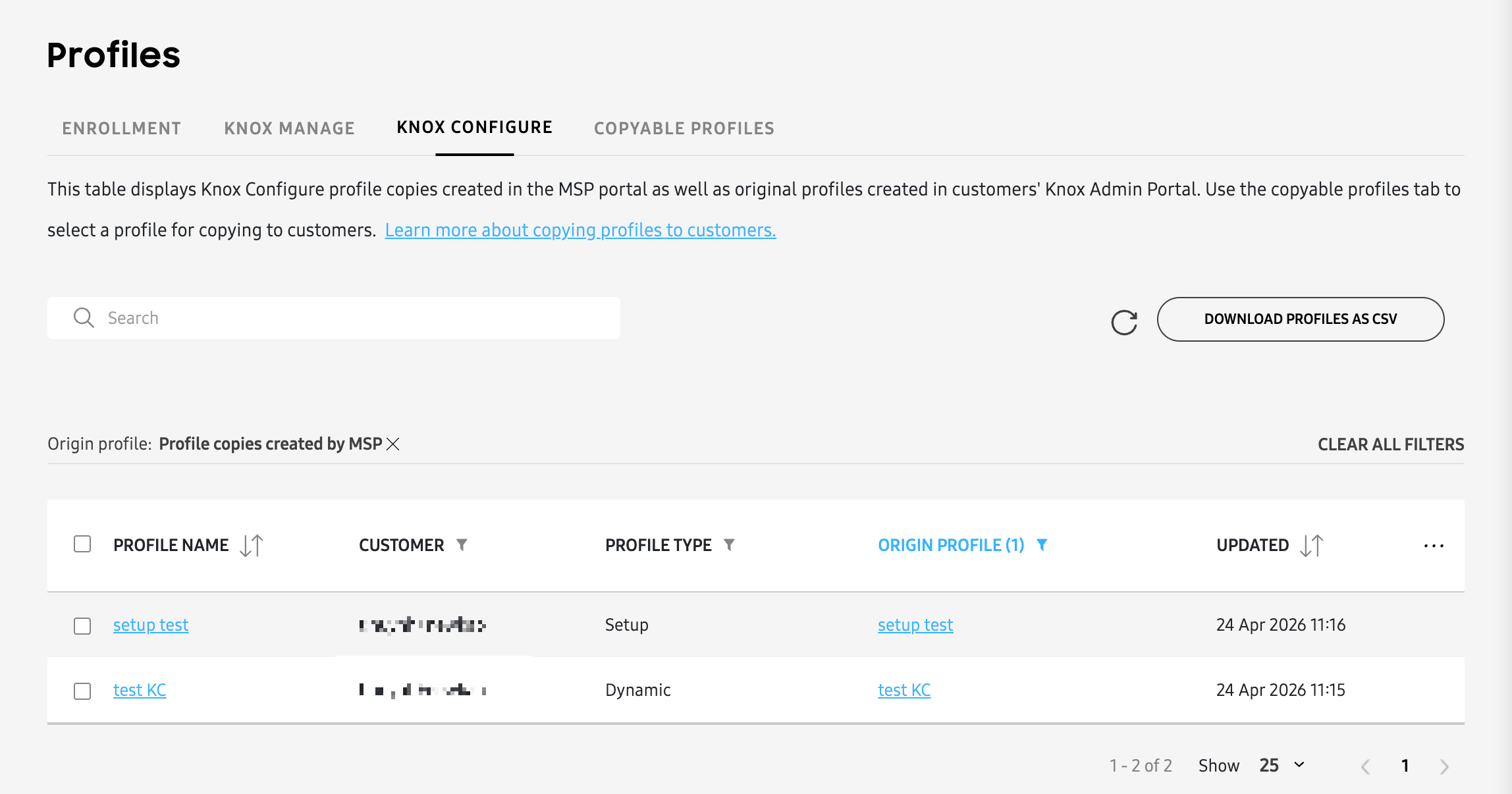Remove the Origin profile filter chip (X)
Viewport: 1512px width, 794px height.
[x=393, y=444]
